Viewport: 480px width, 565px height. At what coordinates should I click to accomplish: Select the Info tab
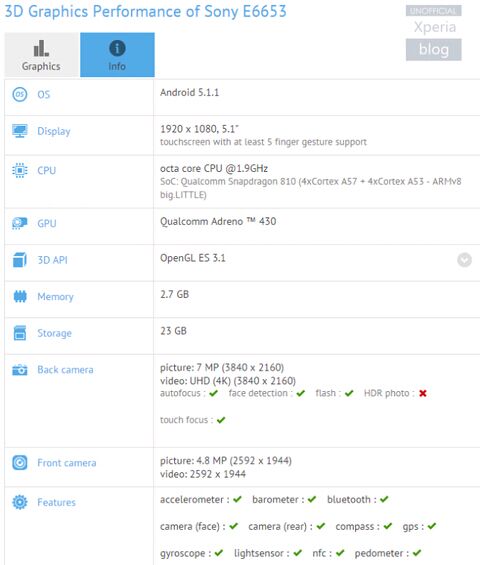coord(117,55)
